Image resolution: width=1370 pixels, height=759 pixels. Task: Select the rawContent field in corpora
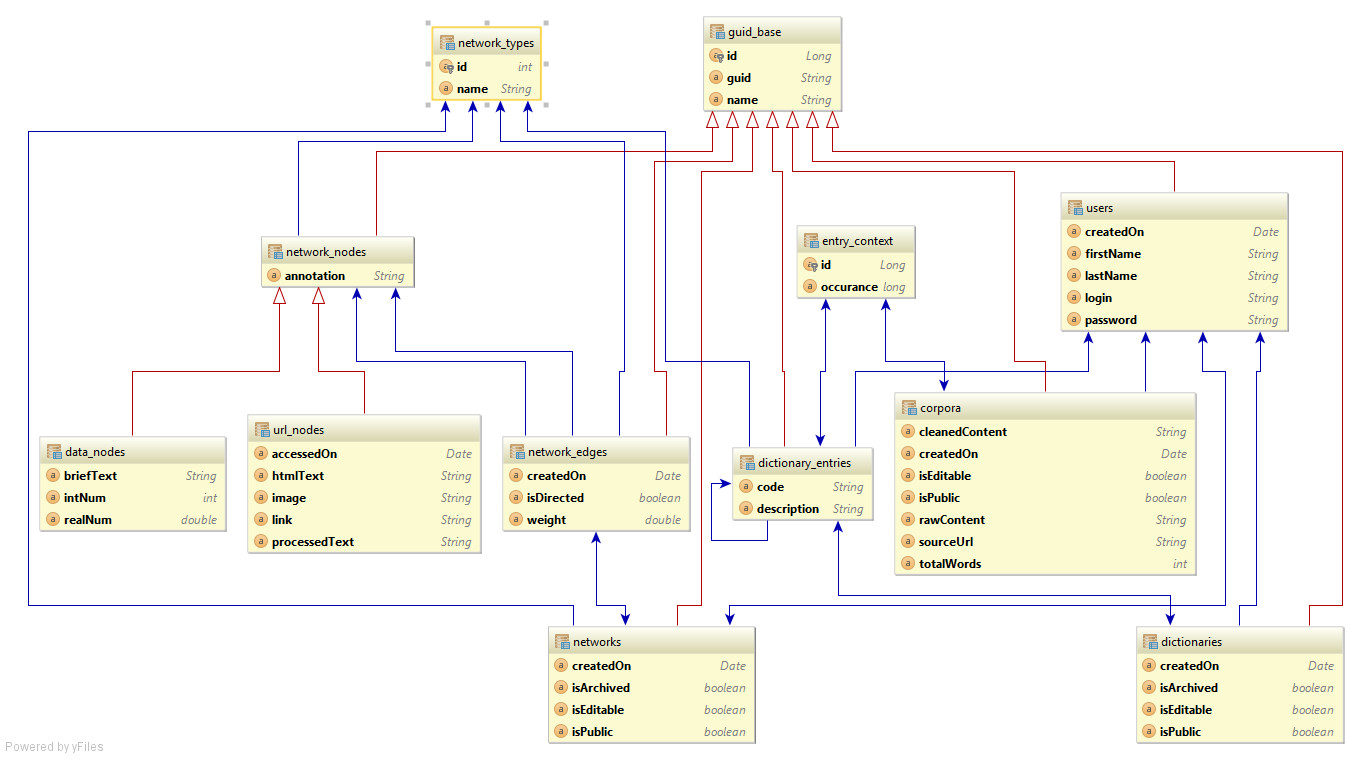951,520
